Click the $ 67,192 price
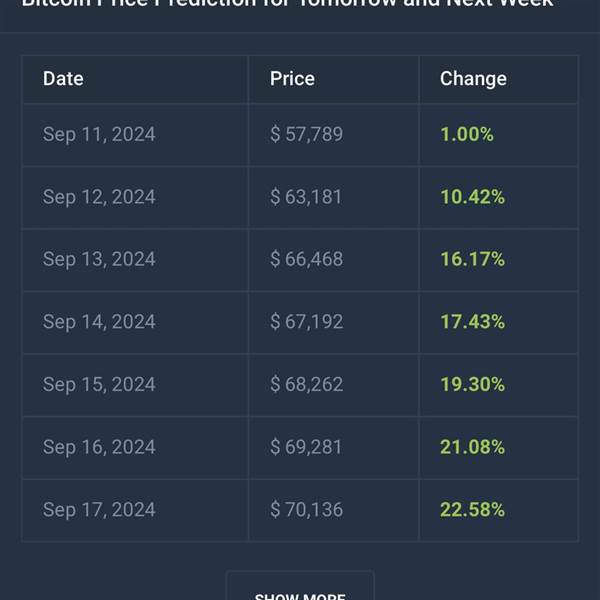This screenshot has height=600, width=600. tap(307, 321)
